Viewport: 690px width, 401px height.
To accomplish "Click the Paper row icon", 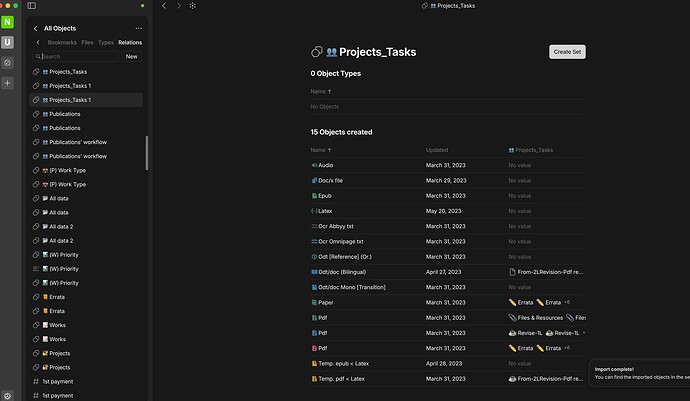I will click(314, 302).
